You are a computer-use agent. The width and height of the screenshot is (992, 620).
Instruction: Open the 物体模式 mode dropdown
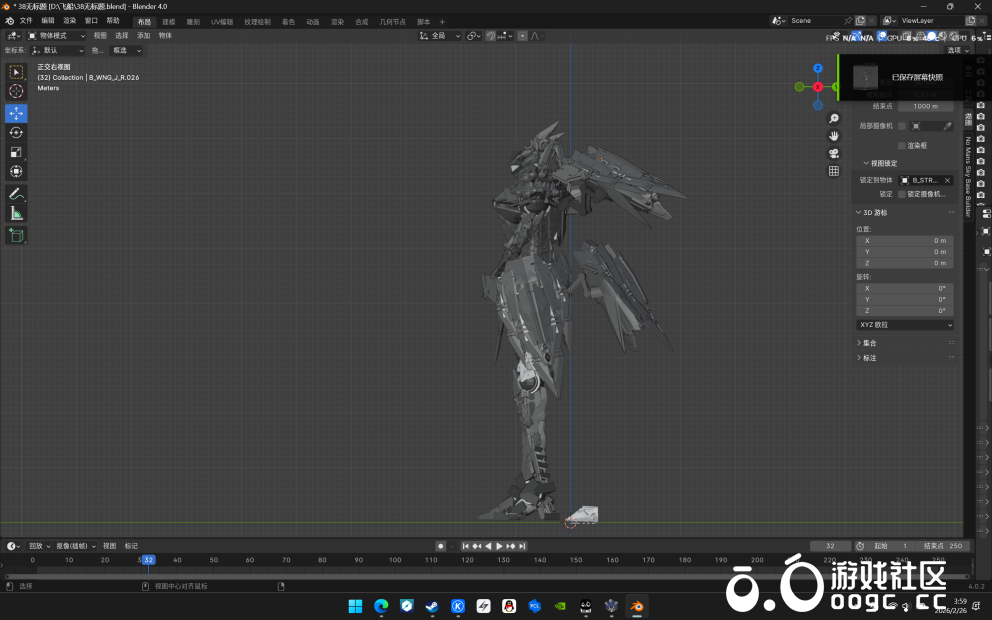[57, 36]
